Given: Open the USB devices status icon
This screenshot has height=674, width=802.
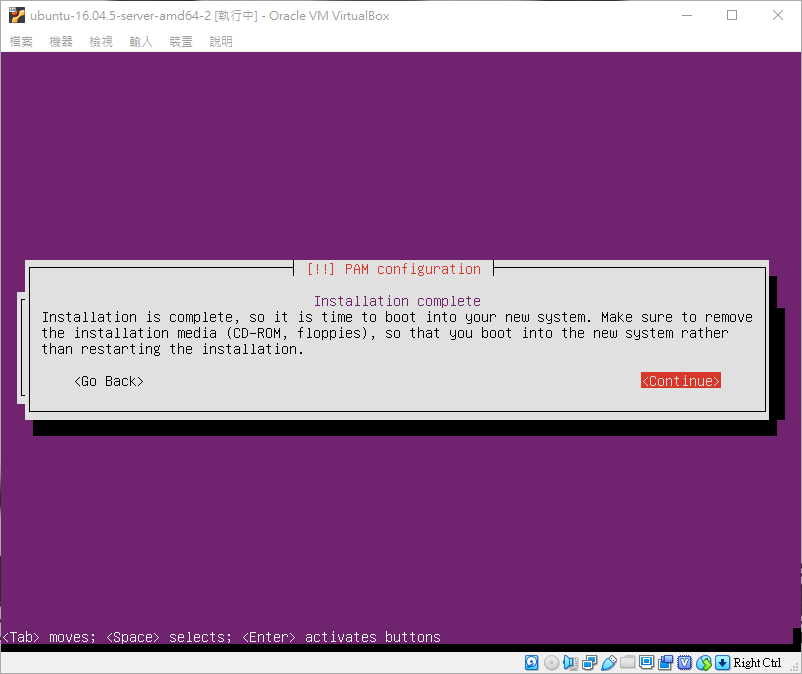Looking at the screenshot, I should point(608,663).
